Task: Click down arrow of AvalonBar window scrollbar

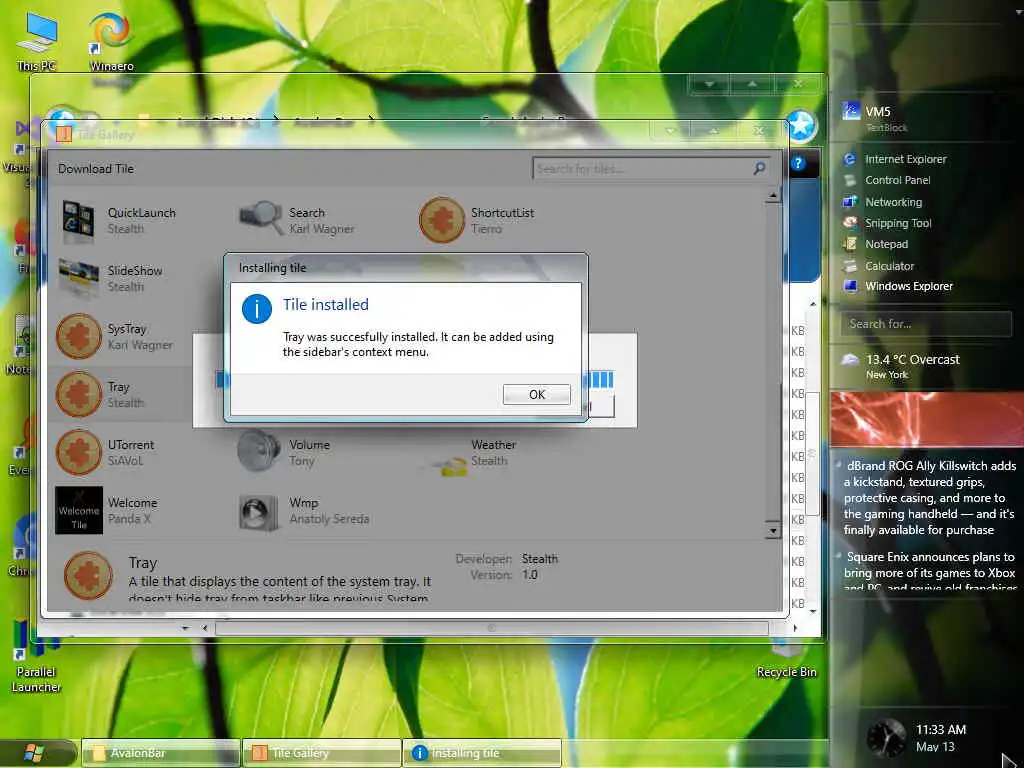Action: (813, 612)
